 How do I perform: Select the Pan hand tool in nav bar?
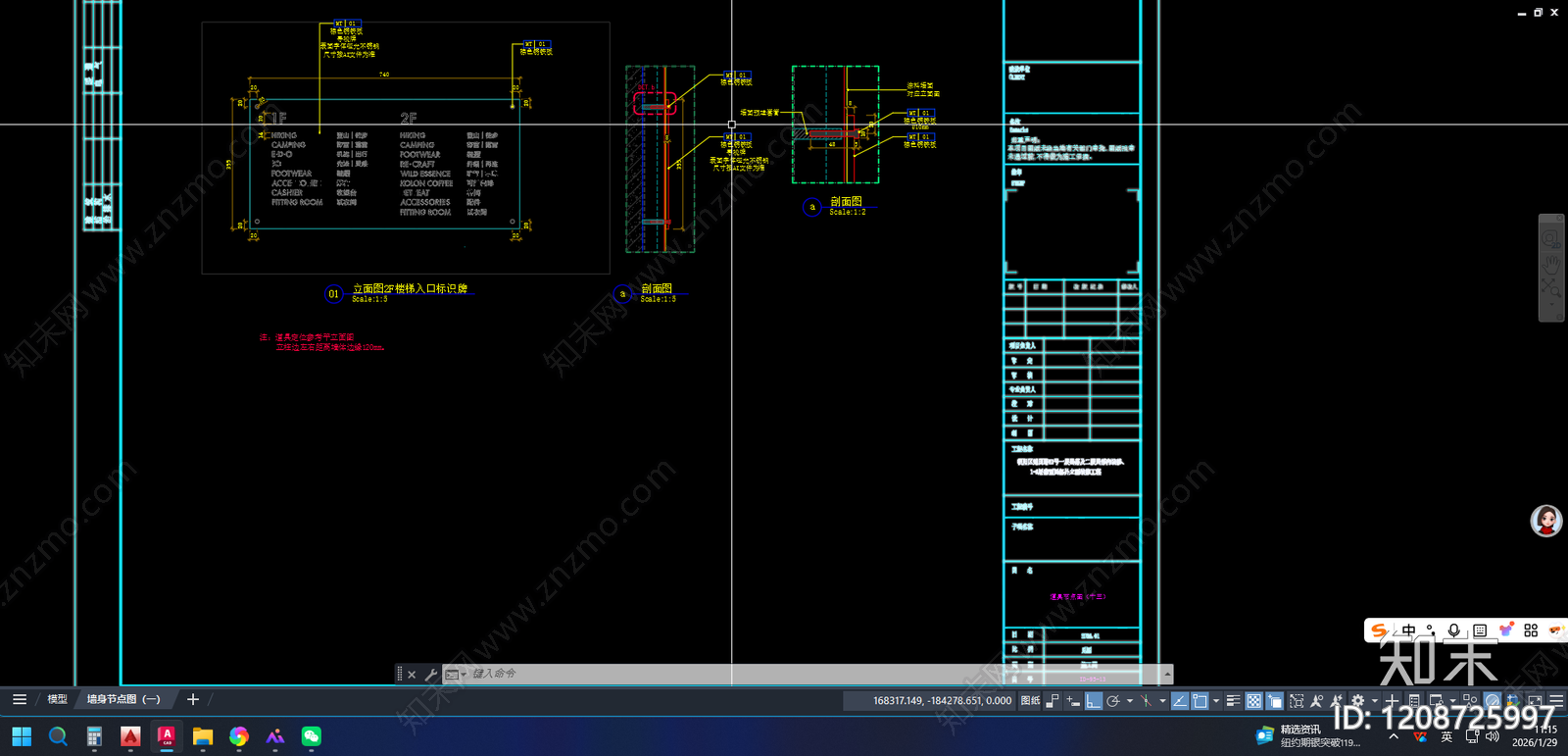(x=1551, y=264)
